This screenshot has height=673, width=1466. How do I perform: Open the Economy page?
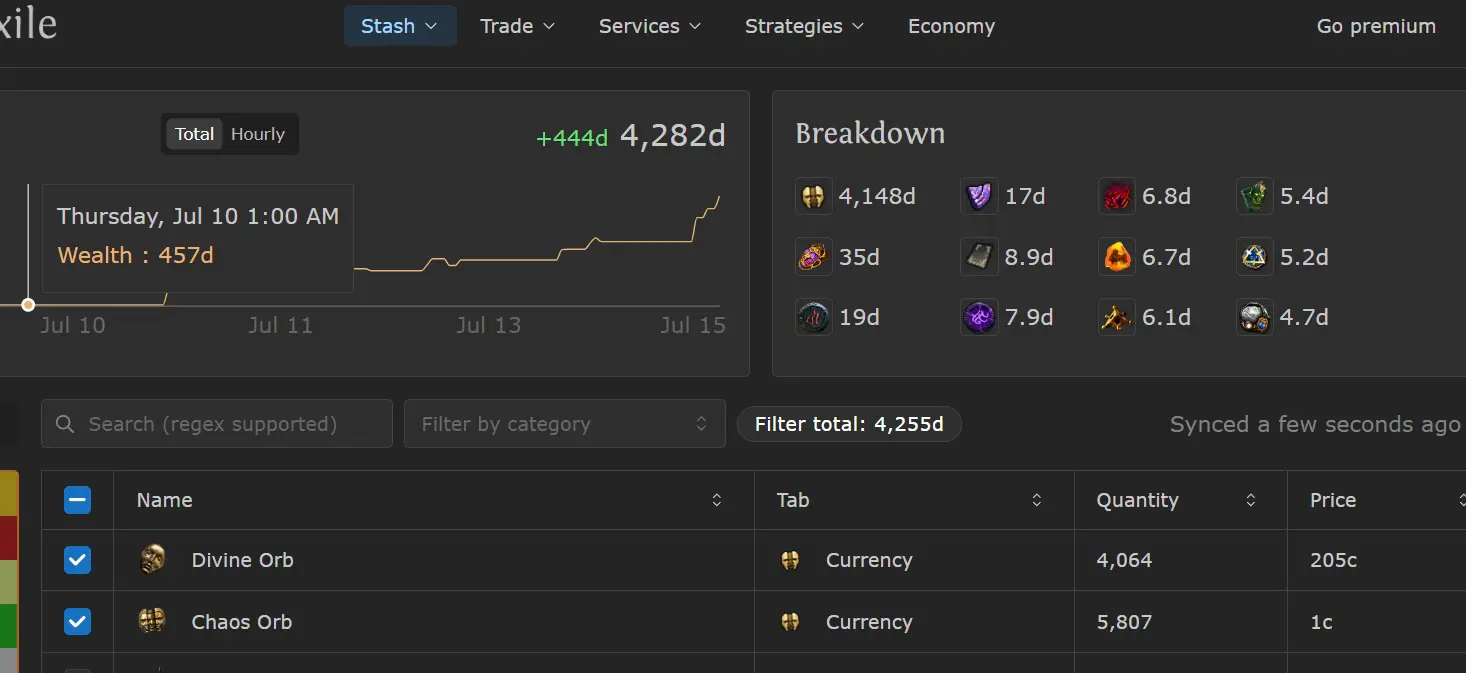pos(951,26)
